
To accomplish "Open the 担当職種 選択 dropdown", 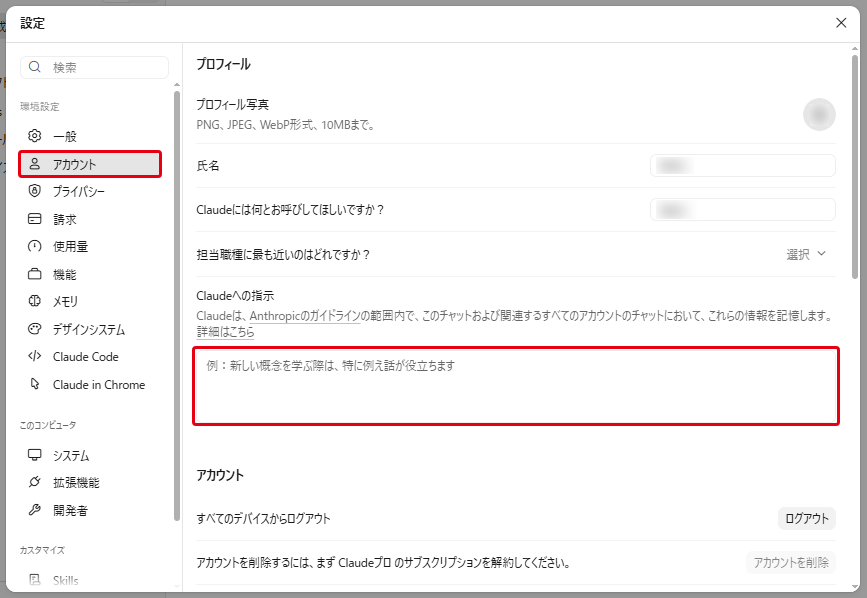I will (x=806, y=254).
